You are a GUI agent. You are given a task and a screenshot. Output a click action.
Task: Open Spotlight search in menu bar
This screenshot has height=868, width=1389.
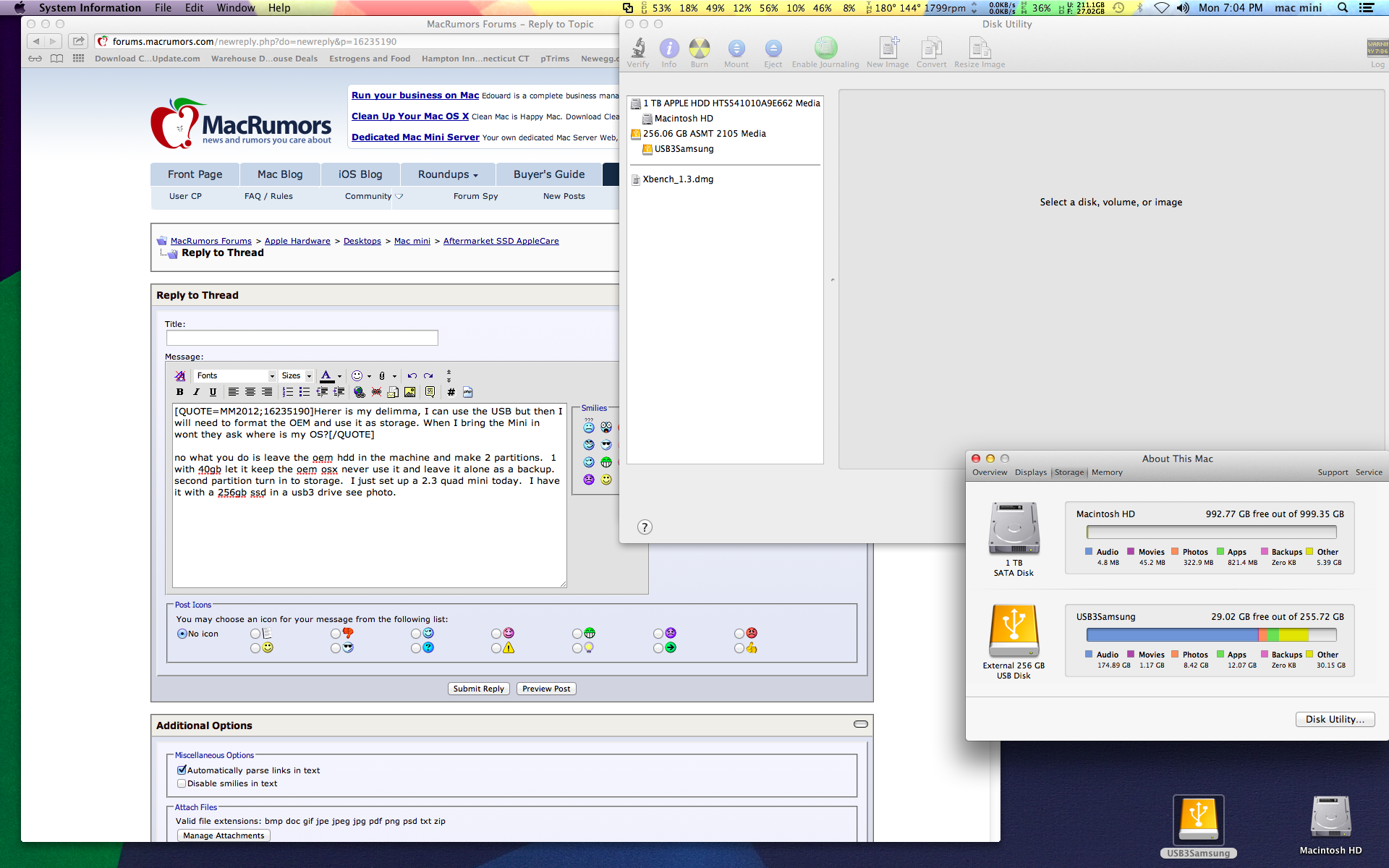1343,8
